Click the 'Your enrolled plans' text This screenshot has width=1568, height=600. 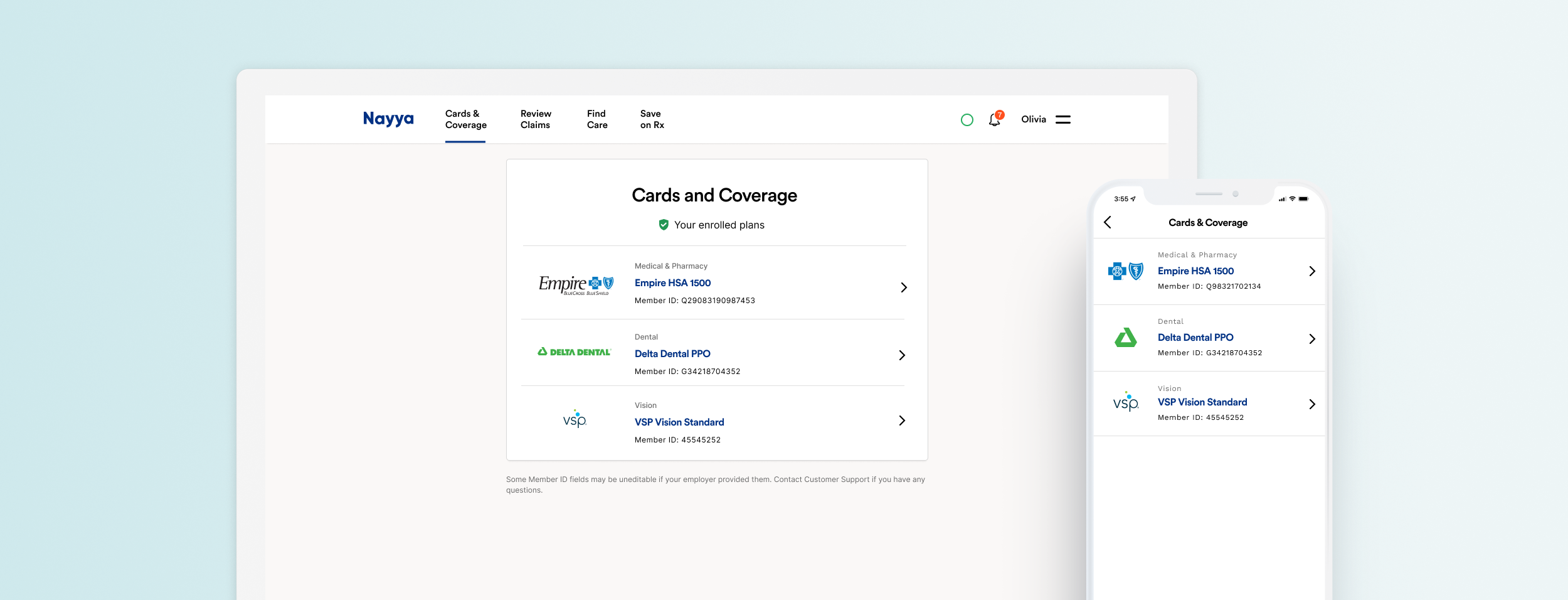click(x=719, y=225)
